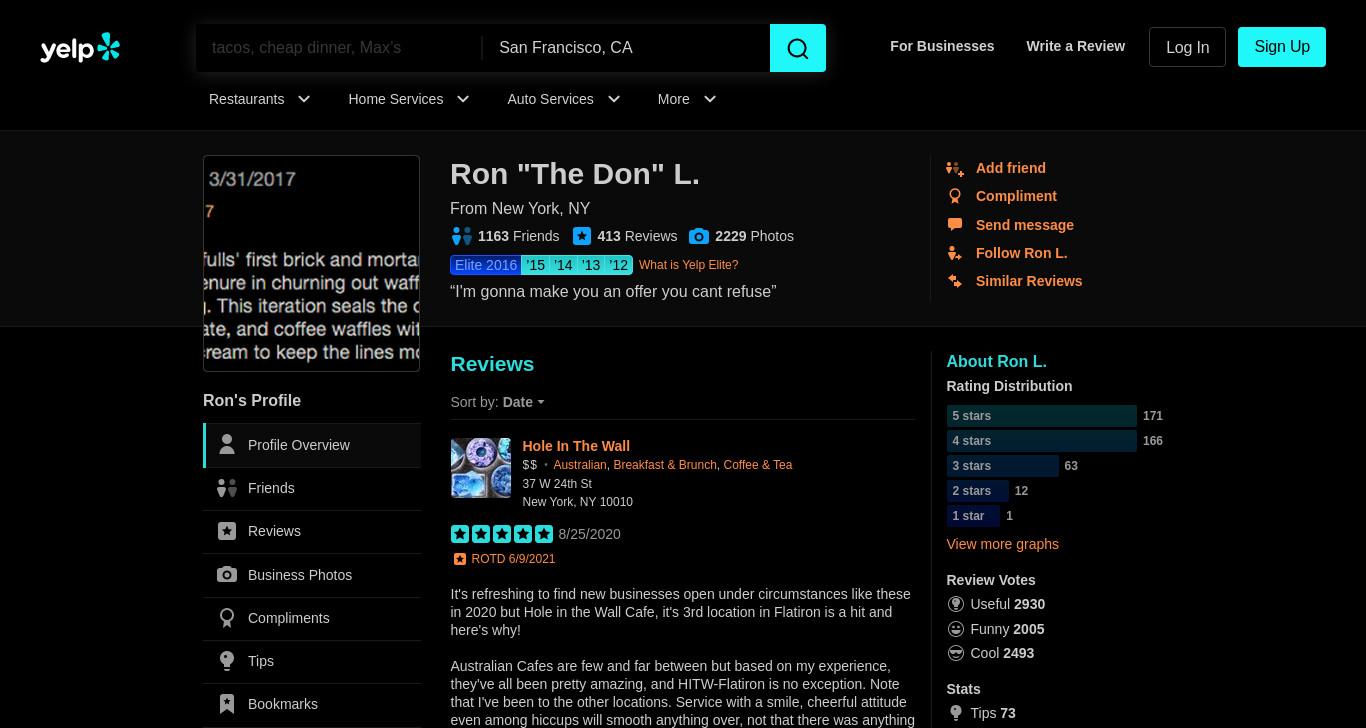
Task: Click the Friends sidebar icon
Action: pos(227,488)
